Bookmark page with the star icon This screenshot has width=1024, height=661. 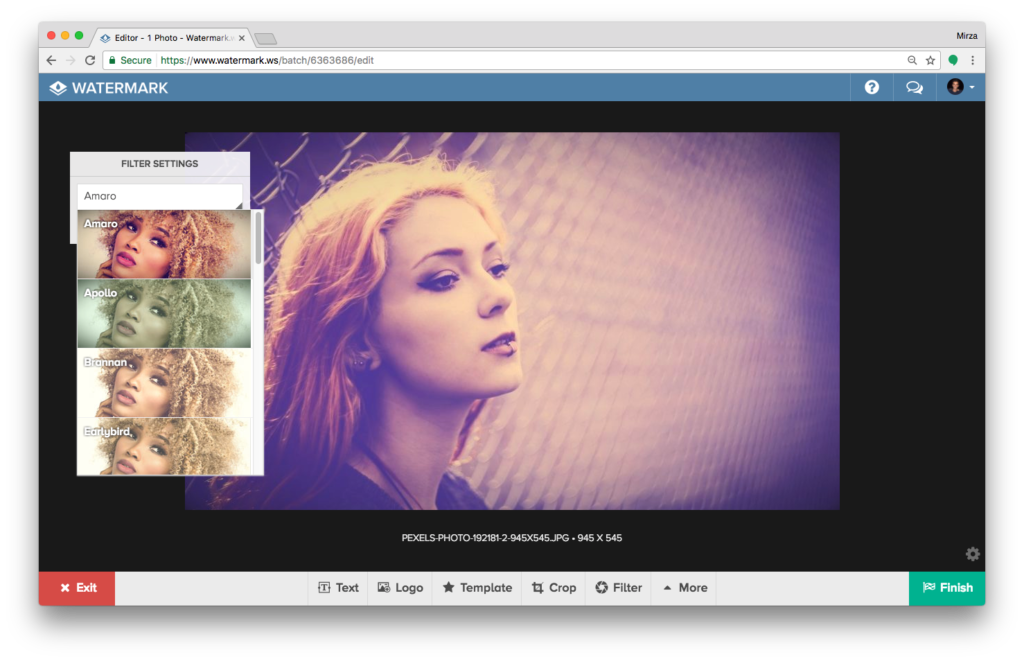point(930,60)
